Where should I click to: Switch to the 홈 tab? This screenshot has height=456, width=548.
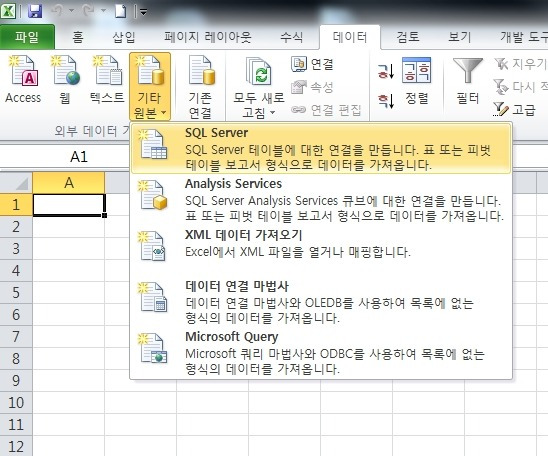(78, 37)
